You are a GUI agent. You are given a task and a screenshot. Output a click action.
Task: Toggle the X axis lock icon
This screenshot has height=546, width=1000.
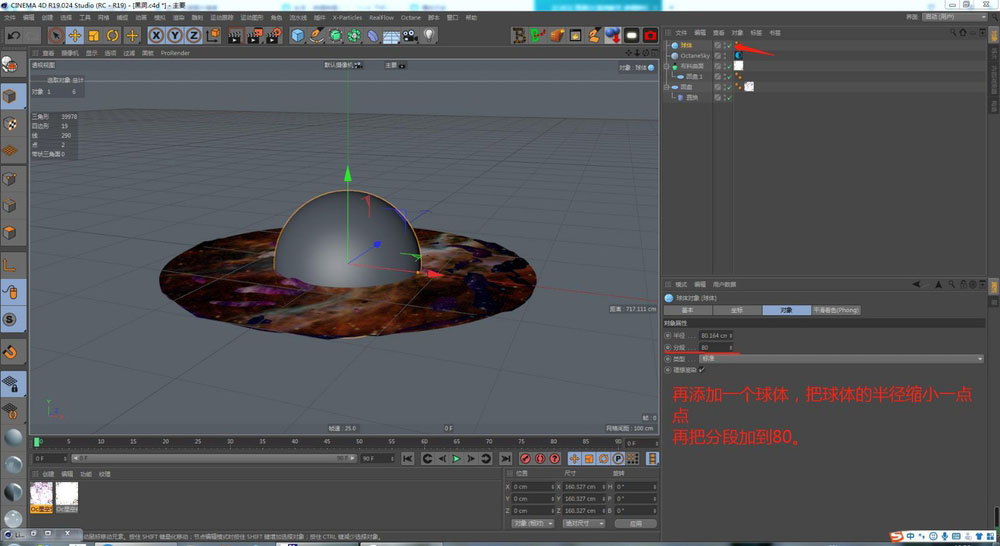[x=156, y=36]
